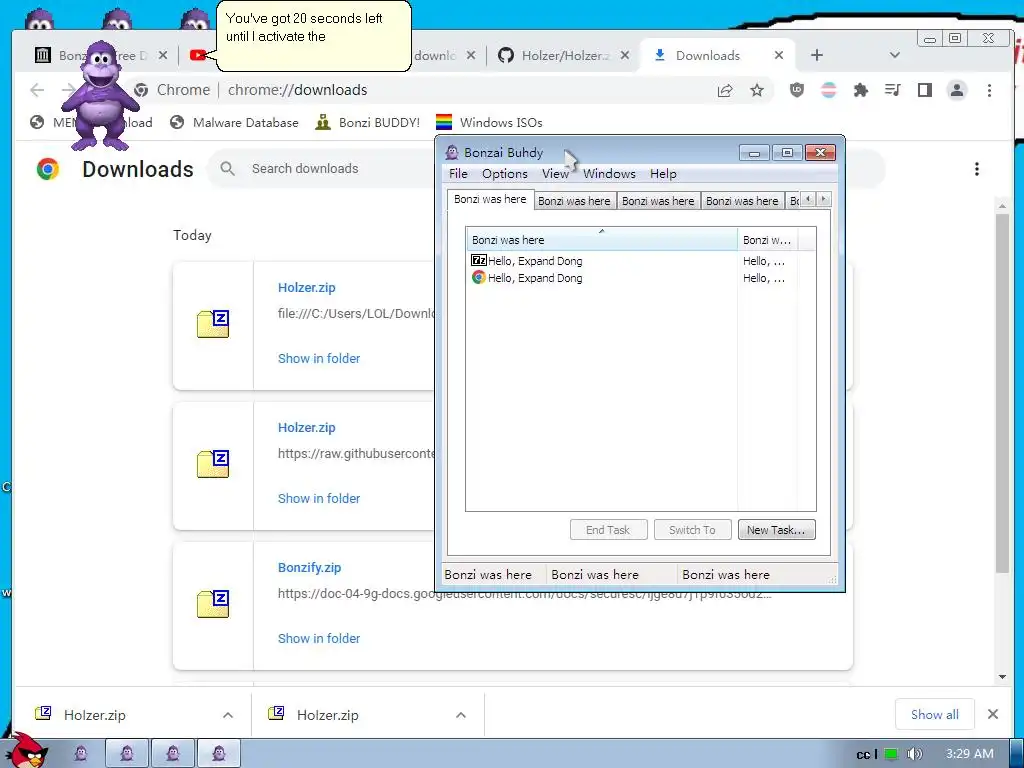
Task: Click the Angry Birds start button
Action: click(26, 751)
